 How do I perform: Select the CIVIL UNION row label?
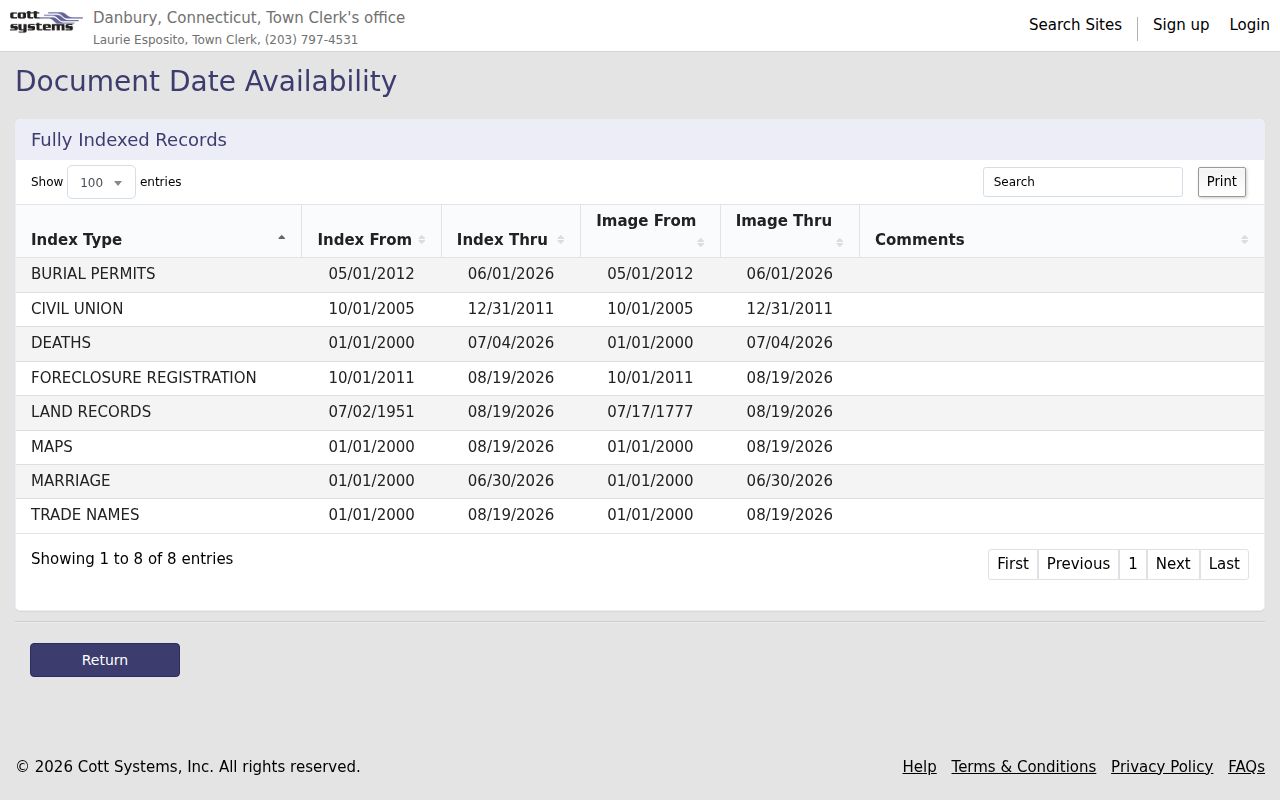77,309
